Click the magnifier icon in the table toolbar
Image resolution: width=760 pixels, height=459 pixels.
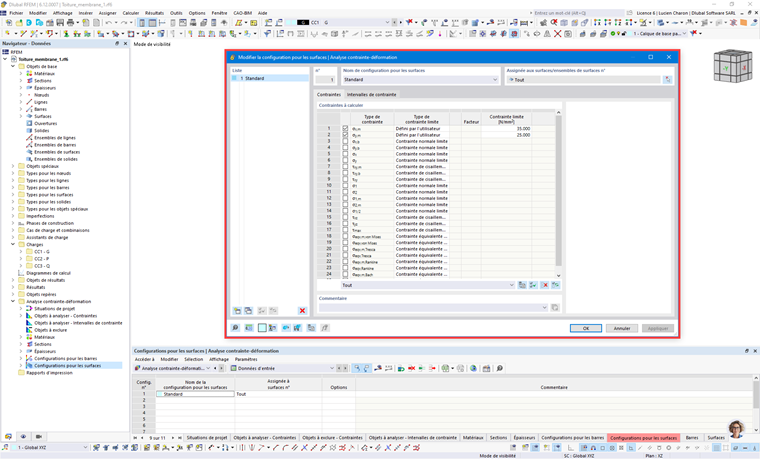click(499, 368)
